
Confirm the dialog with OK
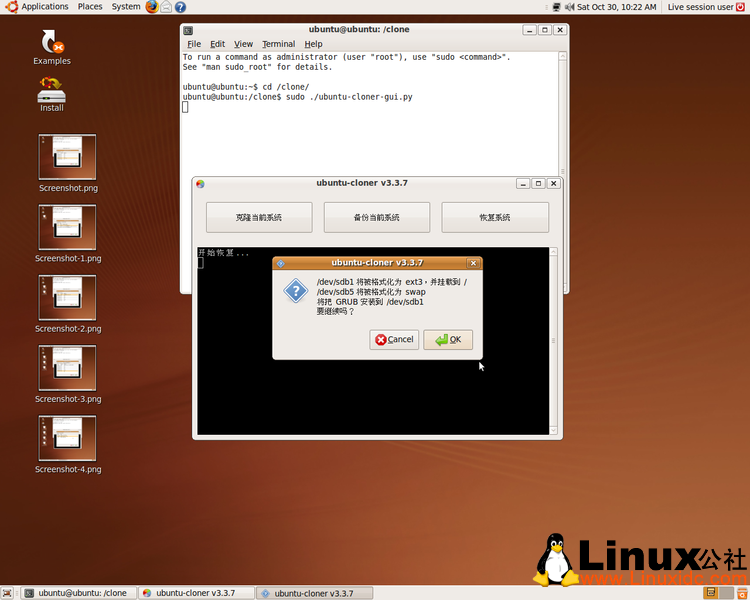point(448,340)
